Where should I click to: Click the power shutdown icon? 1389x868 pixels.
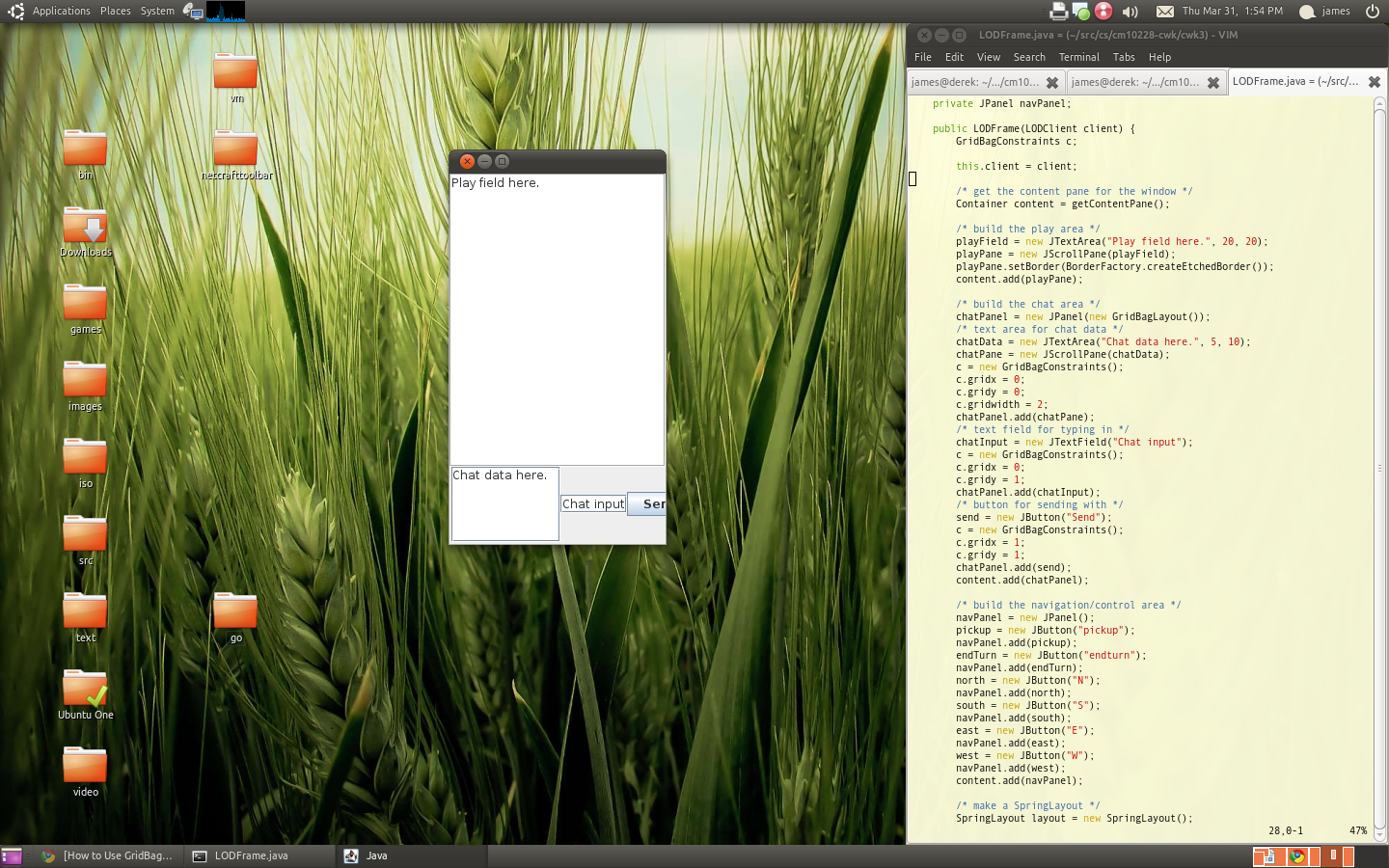(1373, 12)
